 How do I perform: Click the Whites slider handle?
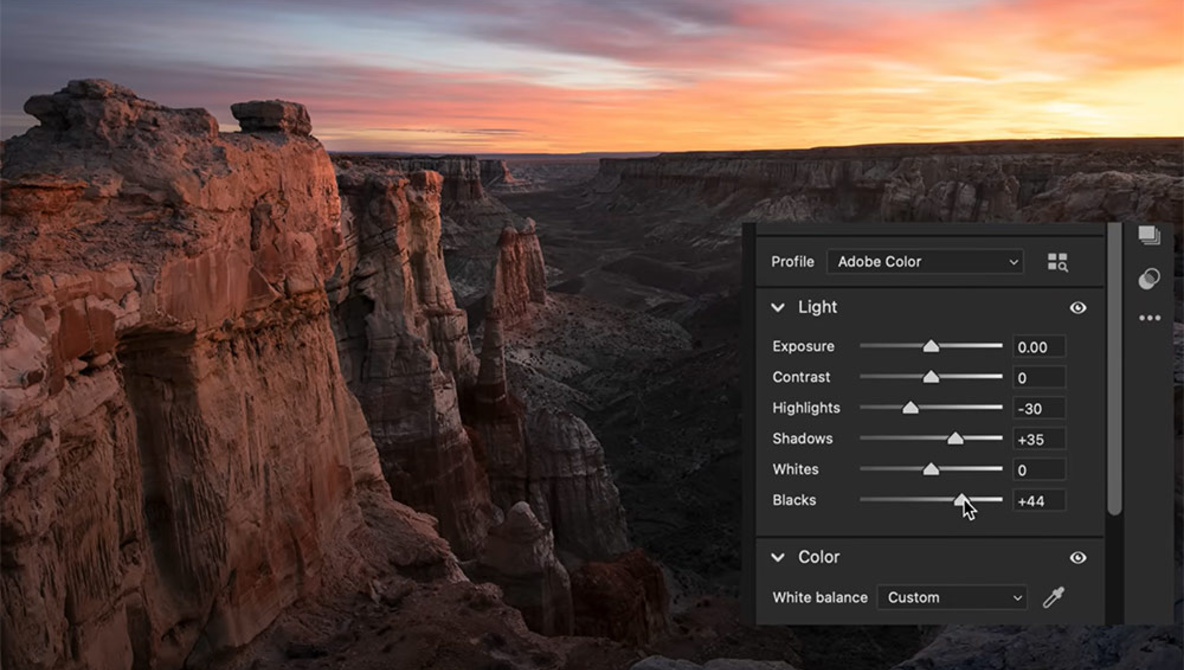tap(931, 470)
